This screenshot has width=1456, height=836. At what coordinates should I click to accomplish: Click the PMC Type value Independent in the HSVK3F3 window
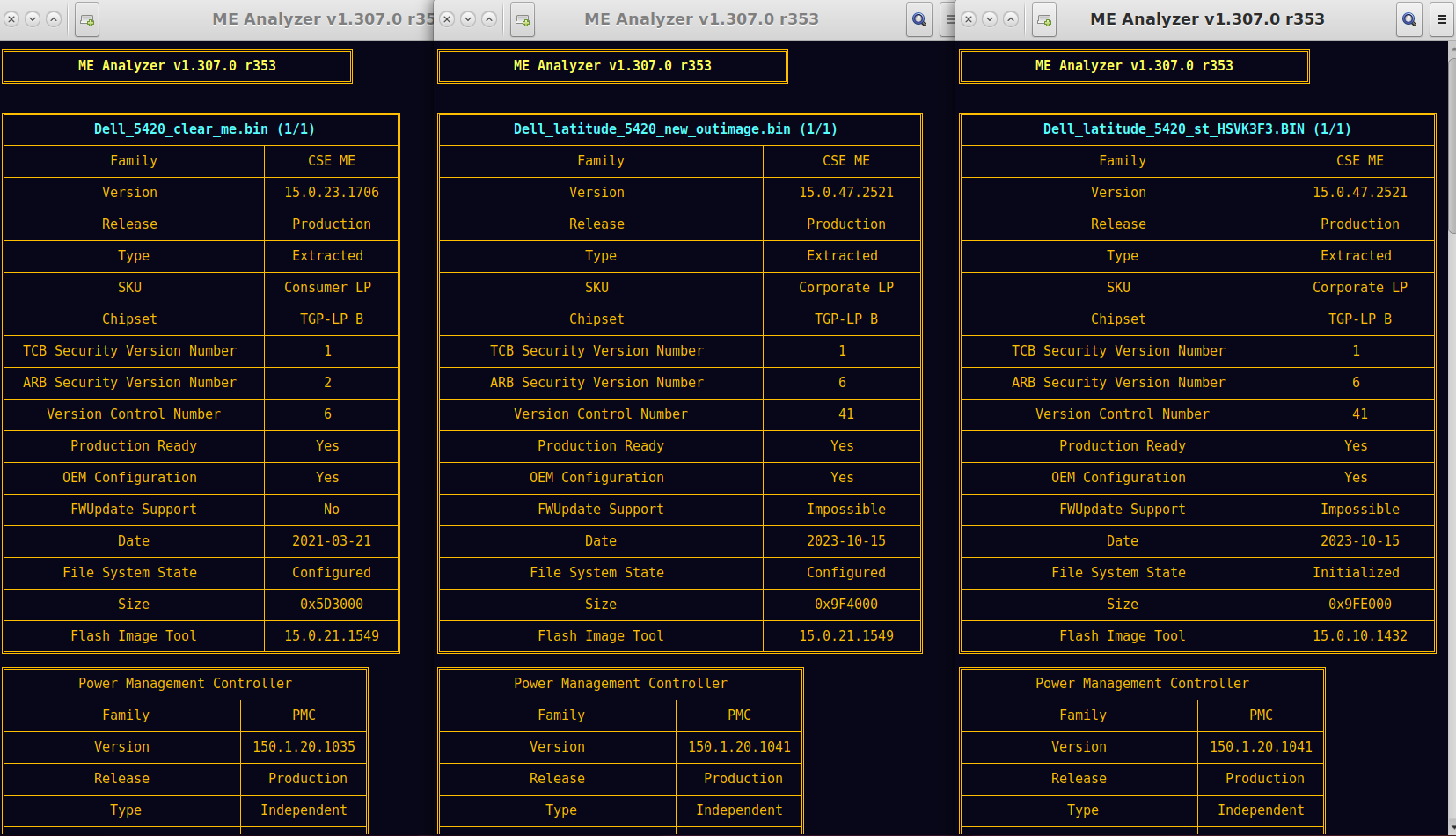(x=1261, y=810)
